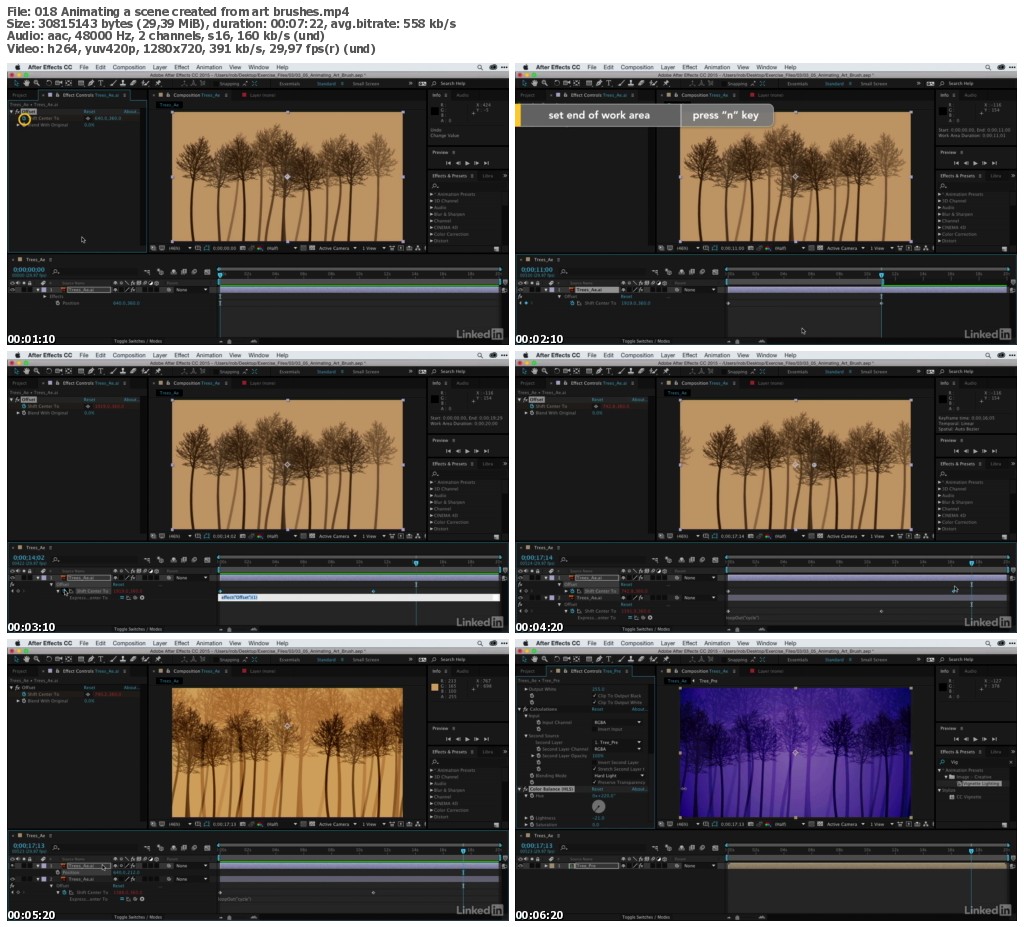Select the Puppet Pin tool in 00:01:10 frame
Viewport: 1024px width, 927px height.
(157, 83)
